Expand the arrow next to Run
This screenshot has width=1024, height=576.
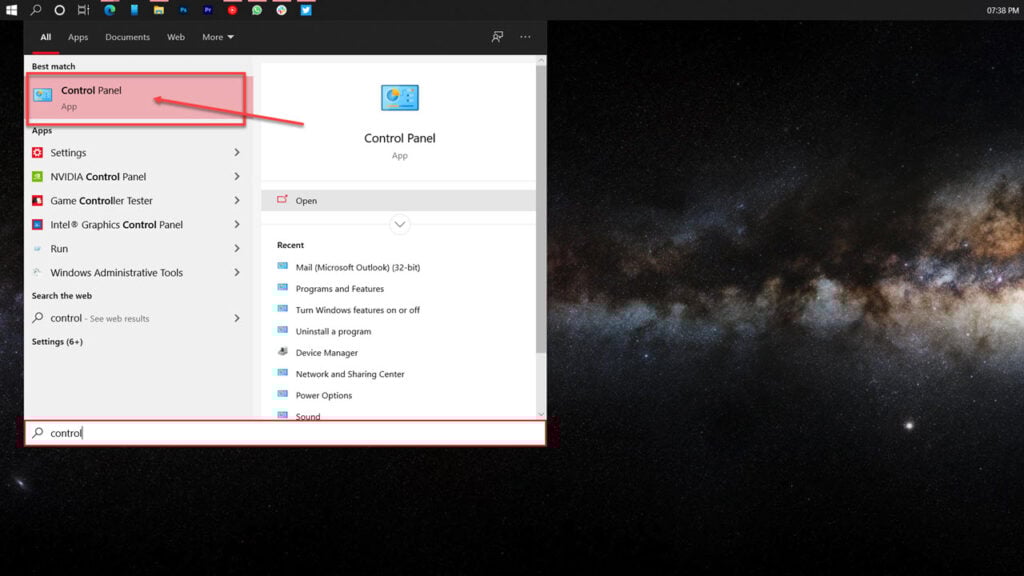click(x=237, y=249)
